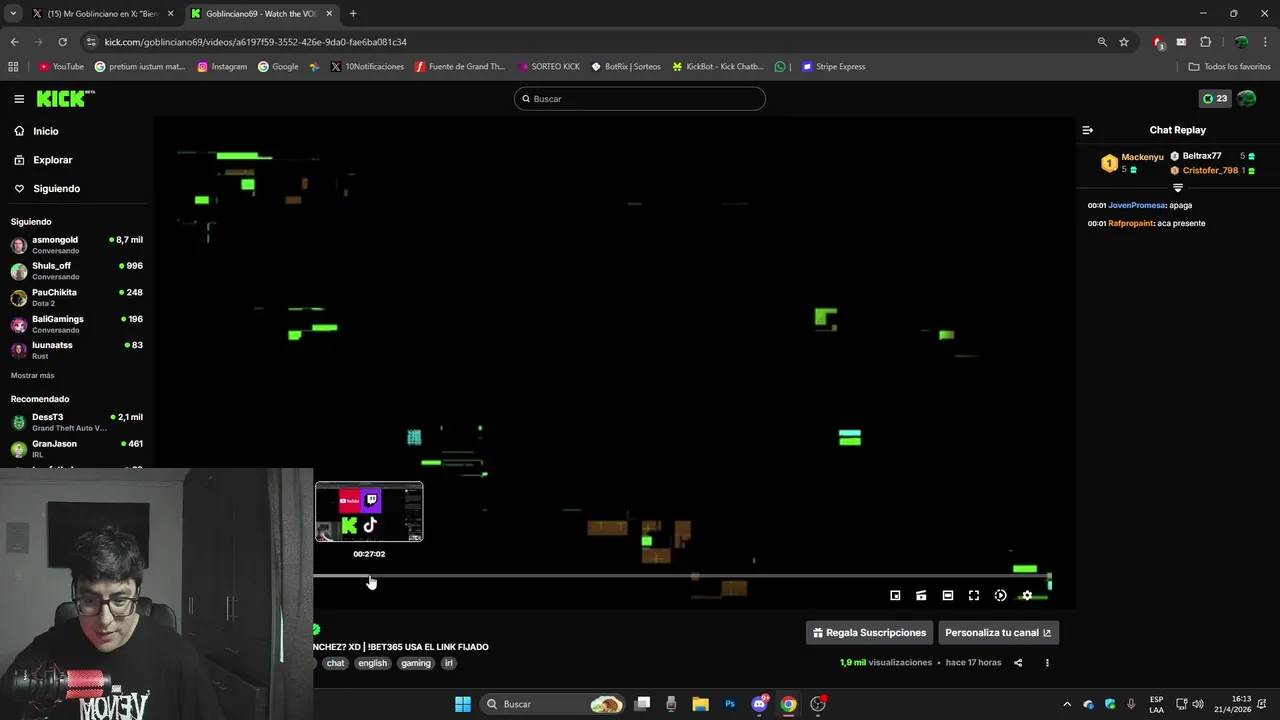Open Chrome tab search dropdown
1280x720 pixels.
(x=13, y=14)
